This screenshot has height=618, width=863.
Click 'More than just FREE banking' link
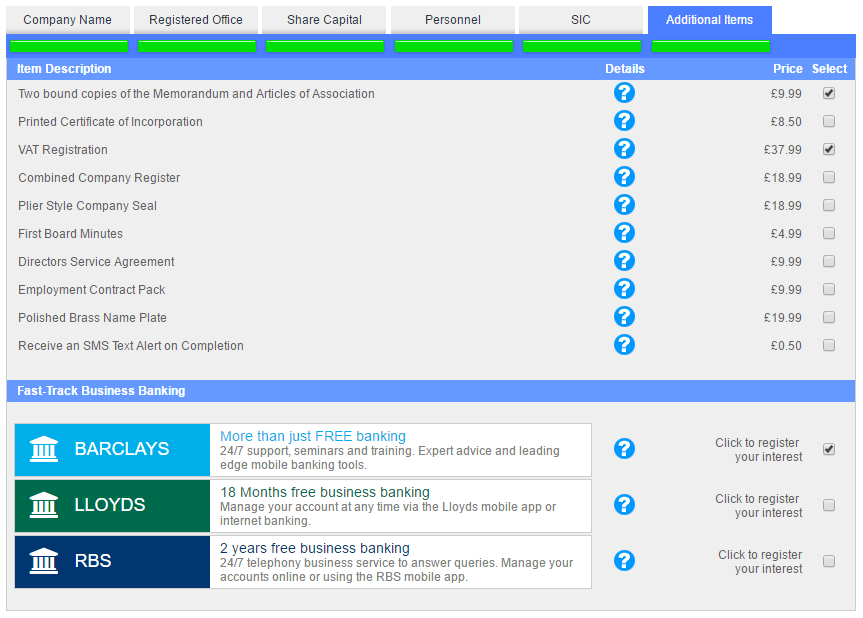(x=313, y=436)
